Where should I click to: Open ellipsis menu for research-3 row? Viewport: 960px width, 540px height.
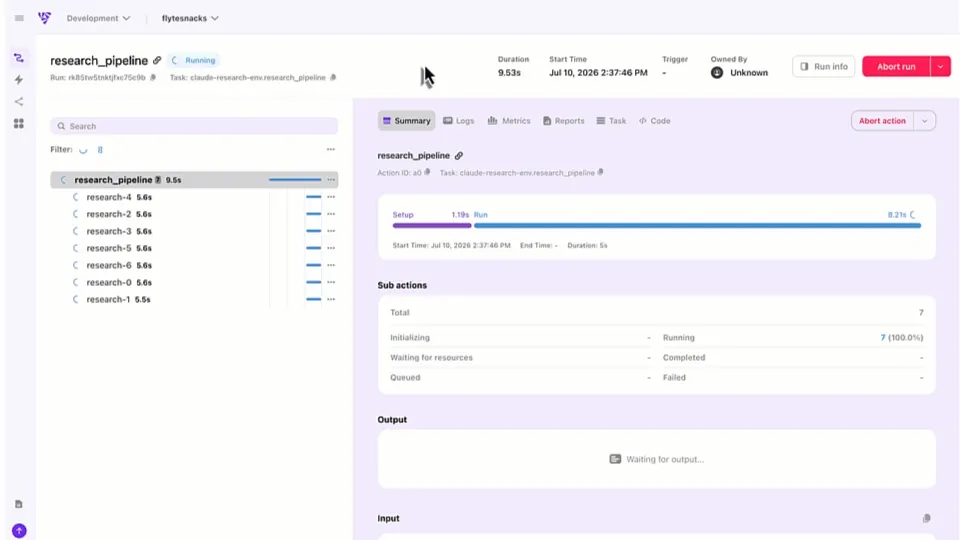(x=331, y=231)
